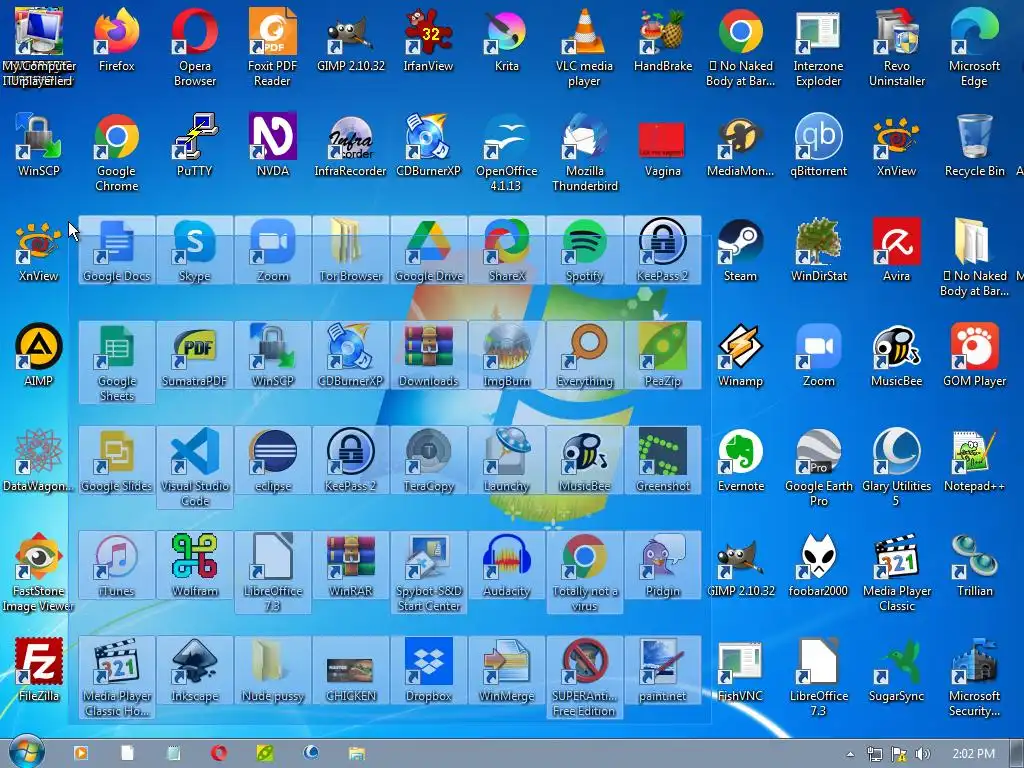Select the NVDA screen reader icon
Viewport: 1024px width, 768px height.
point(272,145)
